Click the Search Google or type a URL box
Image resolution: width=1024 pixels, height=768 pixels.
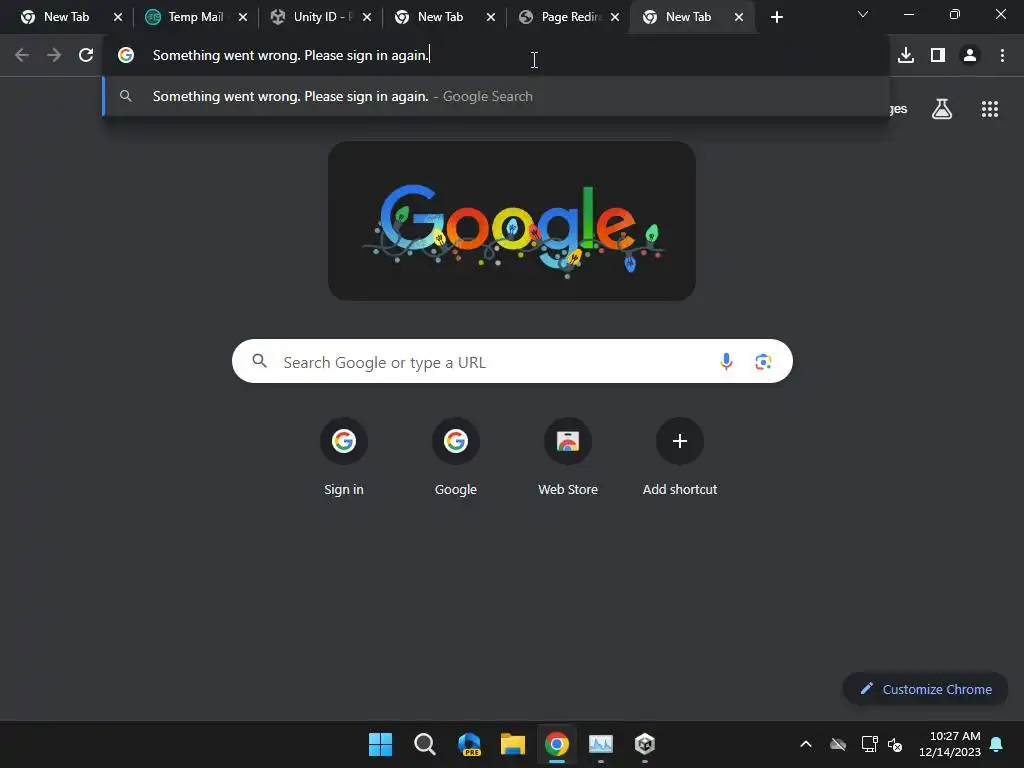click(x=513, y=361)
